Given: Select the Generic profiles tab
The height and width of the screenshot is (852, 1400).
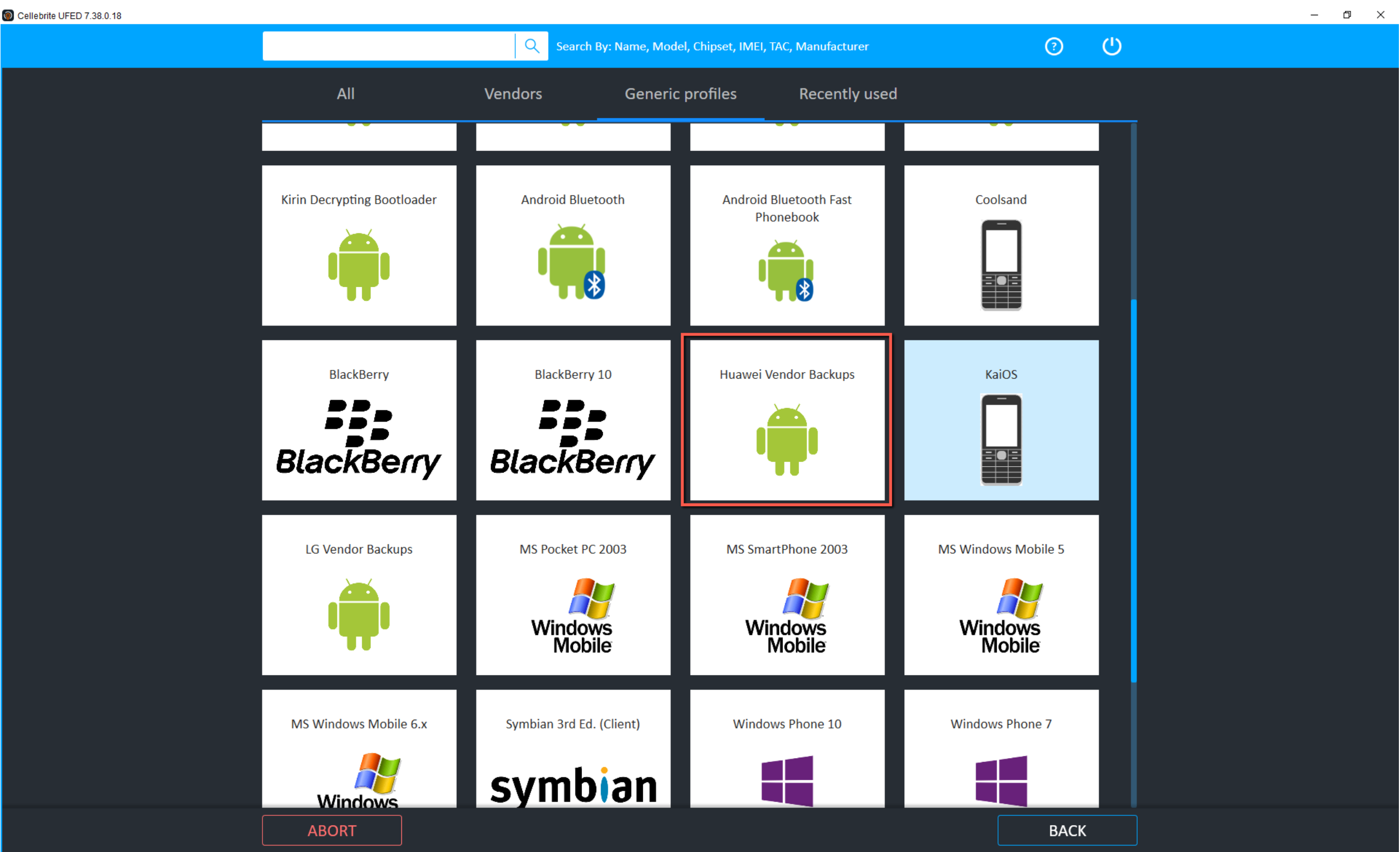Looking at the screenshot, I should click(x=681, y=94).
